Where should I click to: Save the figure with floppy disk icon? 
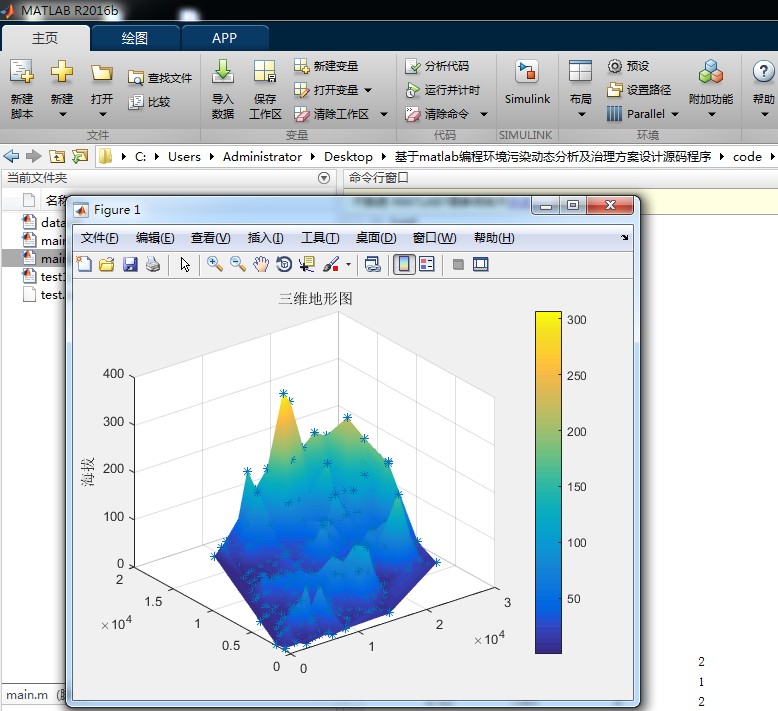coord(130,264)
